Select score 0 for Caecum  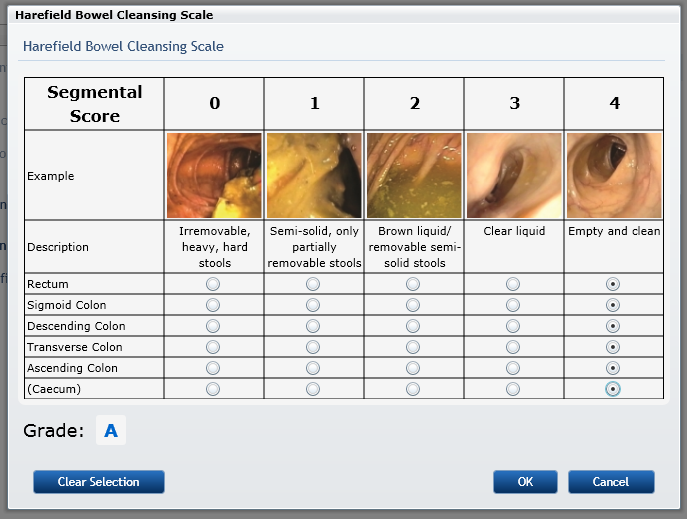tap(213, 389)
